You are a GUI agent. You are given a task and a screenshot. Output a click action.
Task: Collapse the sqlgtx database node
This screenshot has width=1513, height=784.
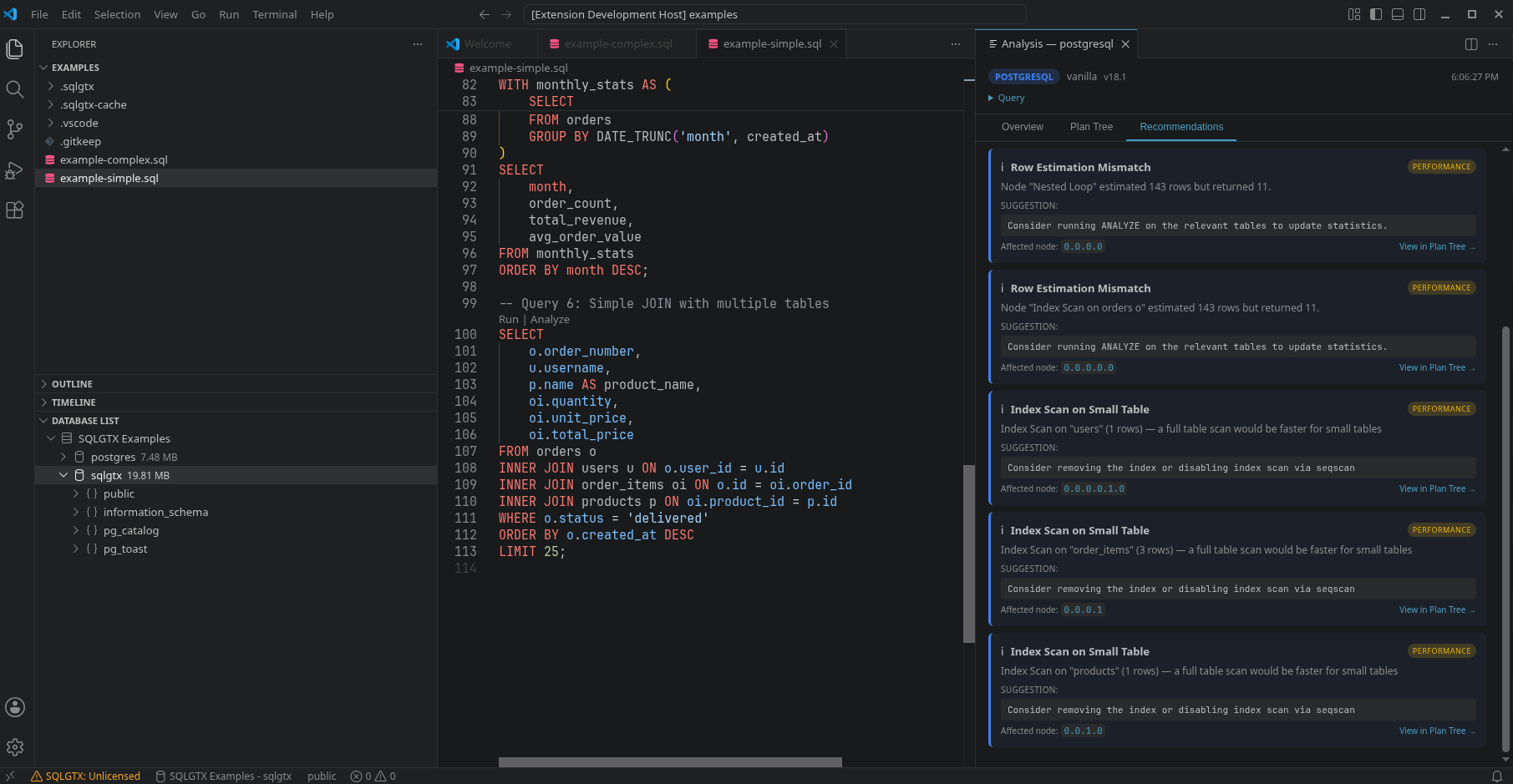point(63,475)
